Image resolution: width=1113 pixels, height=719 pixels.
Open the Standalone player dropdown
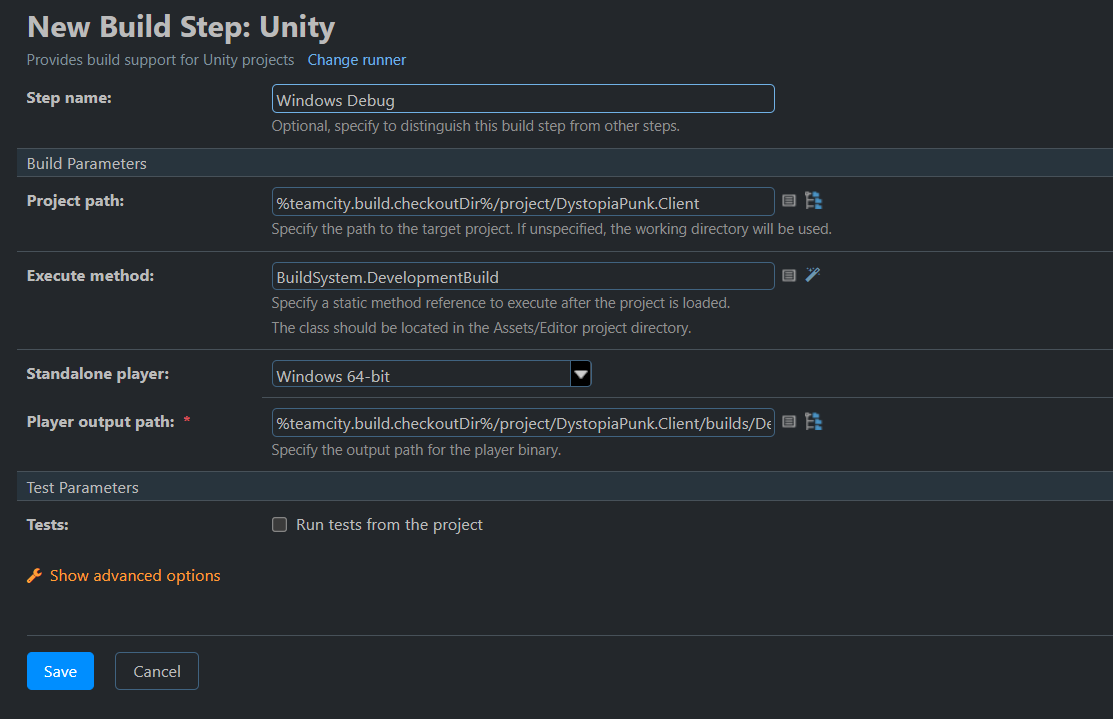coord(432,374)
